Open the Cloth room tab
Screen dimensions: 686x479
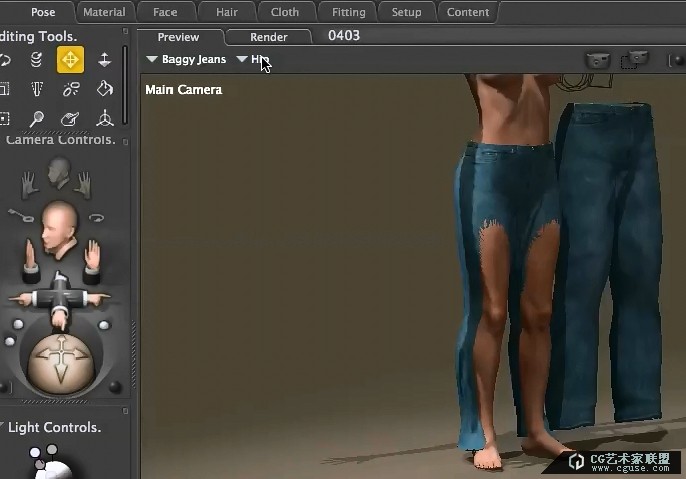[285, 12]
